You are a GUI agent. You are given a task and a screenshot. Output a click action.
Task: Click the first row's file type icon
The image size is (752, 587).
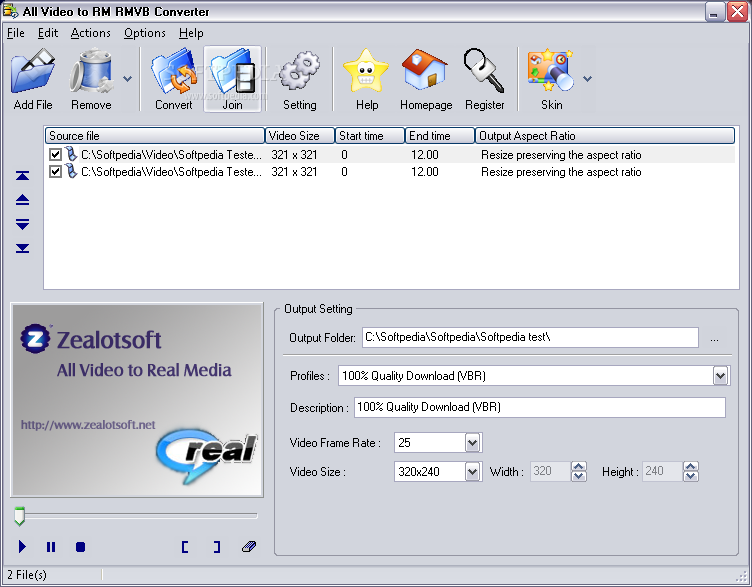click(x=71, y=154)
